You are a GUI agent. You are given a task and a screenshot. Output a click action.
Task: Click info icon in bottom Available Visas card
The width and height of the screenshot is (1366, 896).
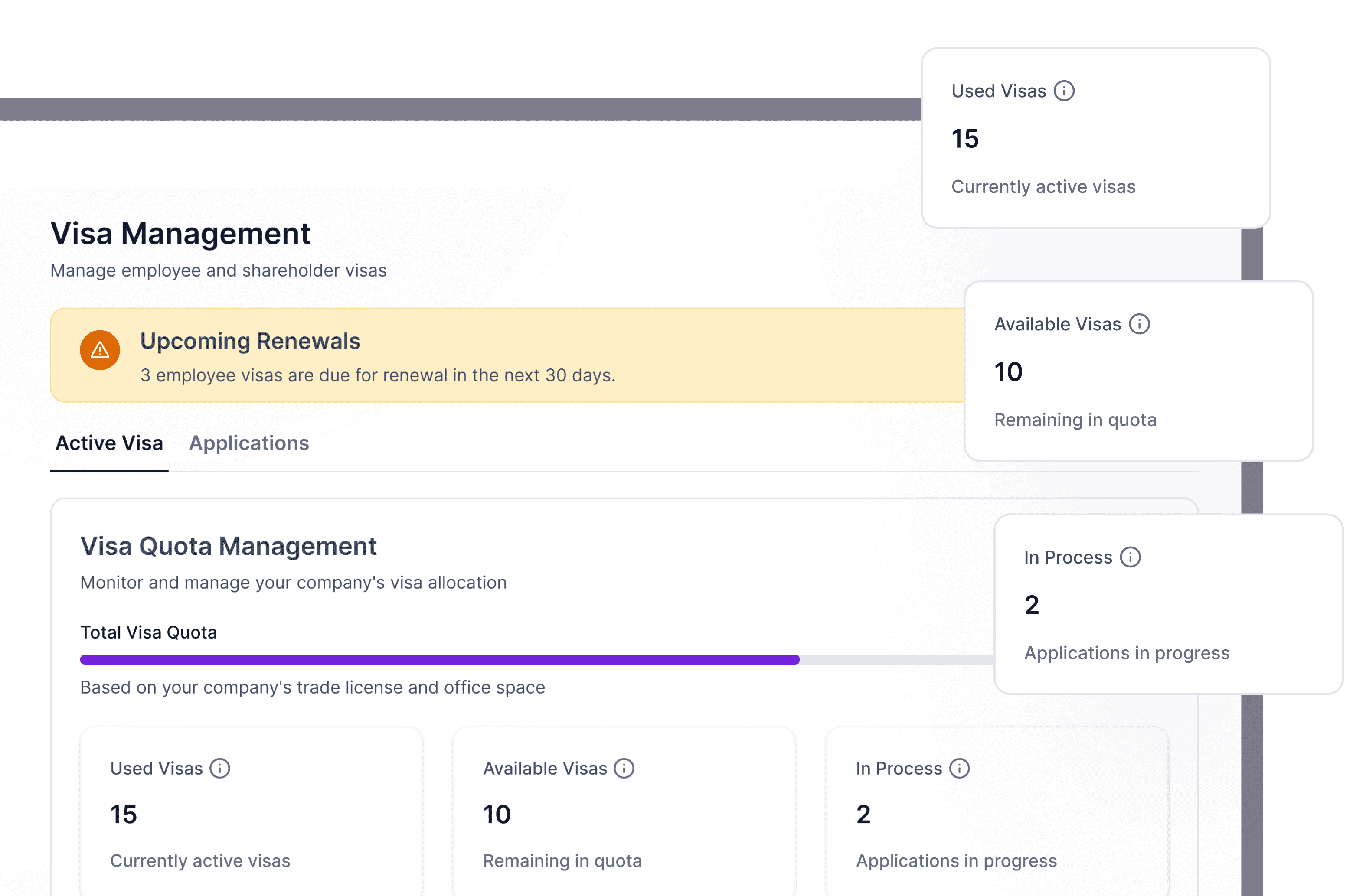[x=623, y=768]
